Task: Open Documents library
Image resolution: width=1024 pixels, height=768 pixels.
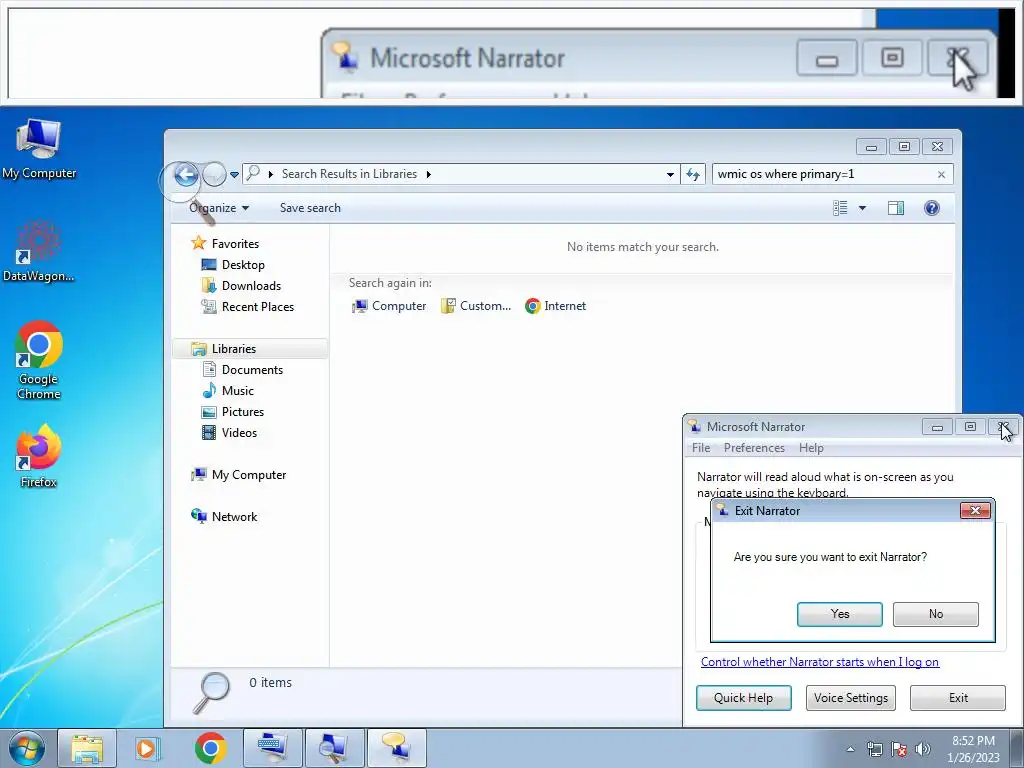Action: (x=242, y=370)
